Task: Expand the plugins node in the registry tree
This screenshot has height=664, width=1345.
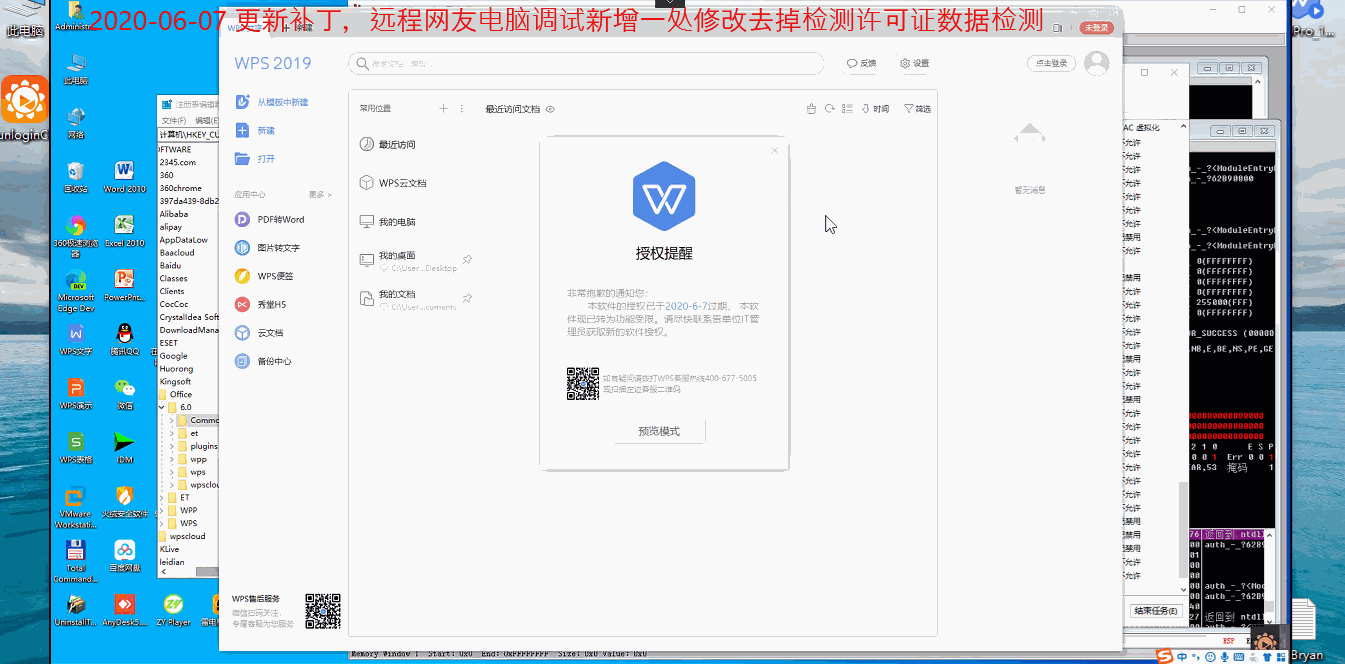Action: (x=171, y=446)
